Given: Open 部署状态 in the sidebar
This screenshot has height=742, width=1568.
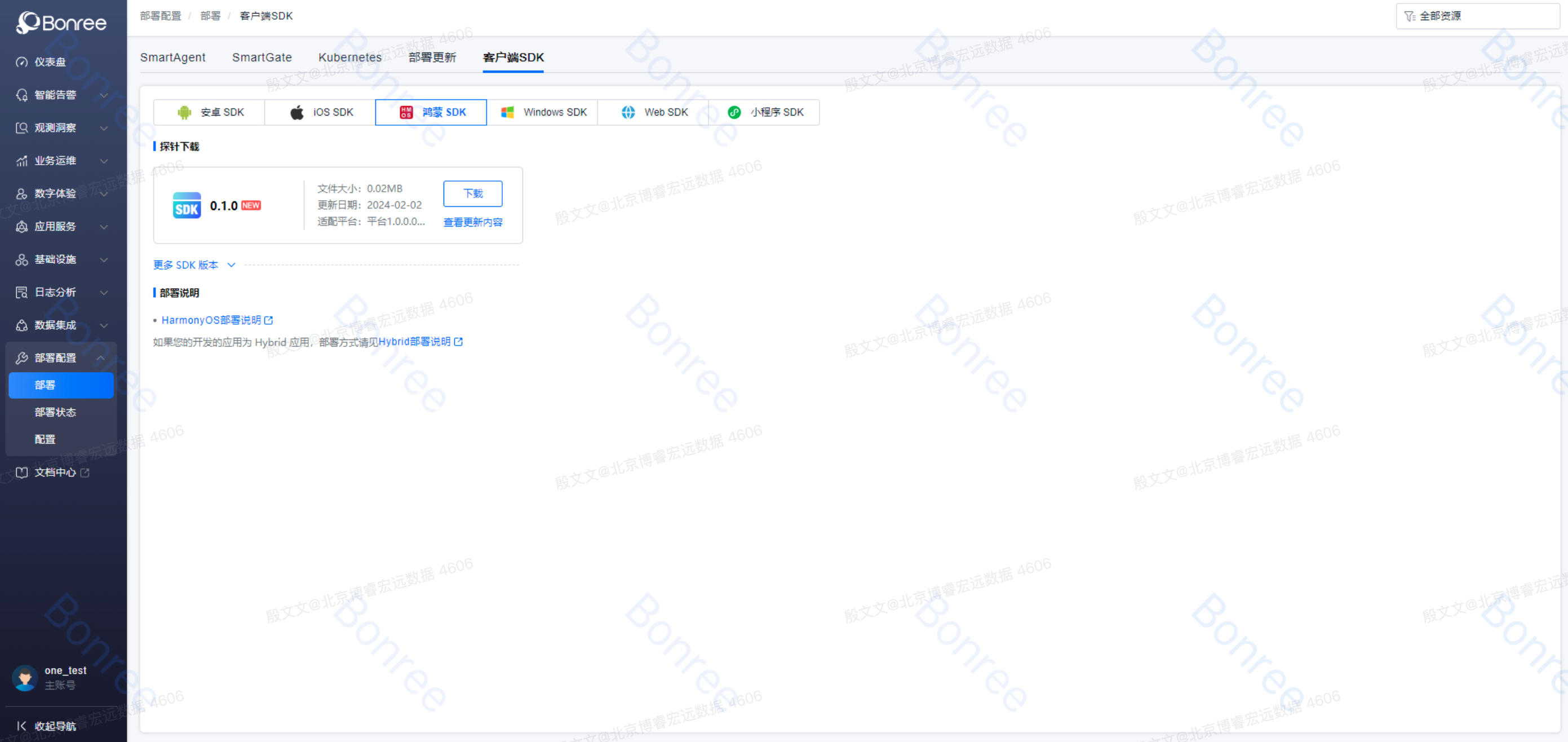Looking at the screenshot, I should (x=55, y=412).
